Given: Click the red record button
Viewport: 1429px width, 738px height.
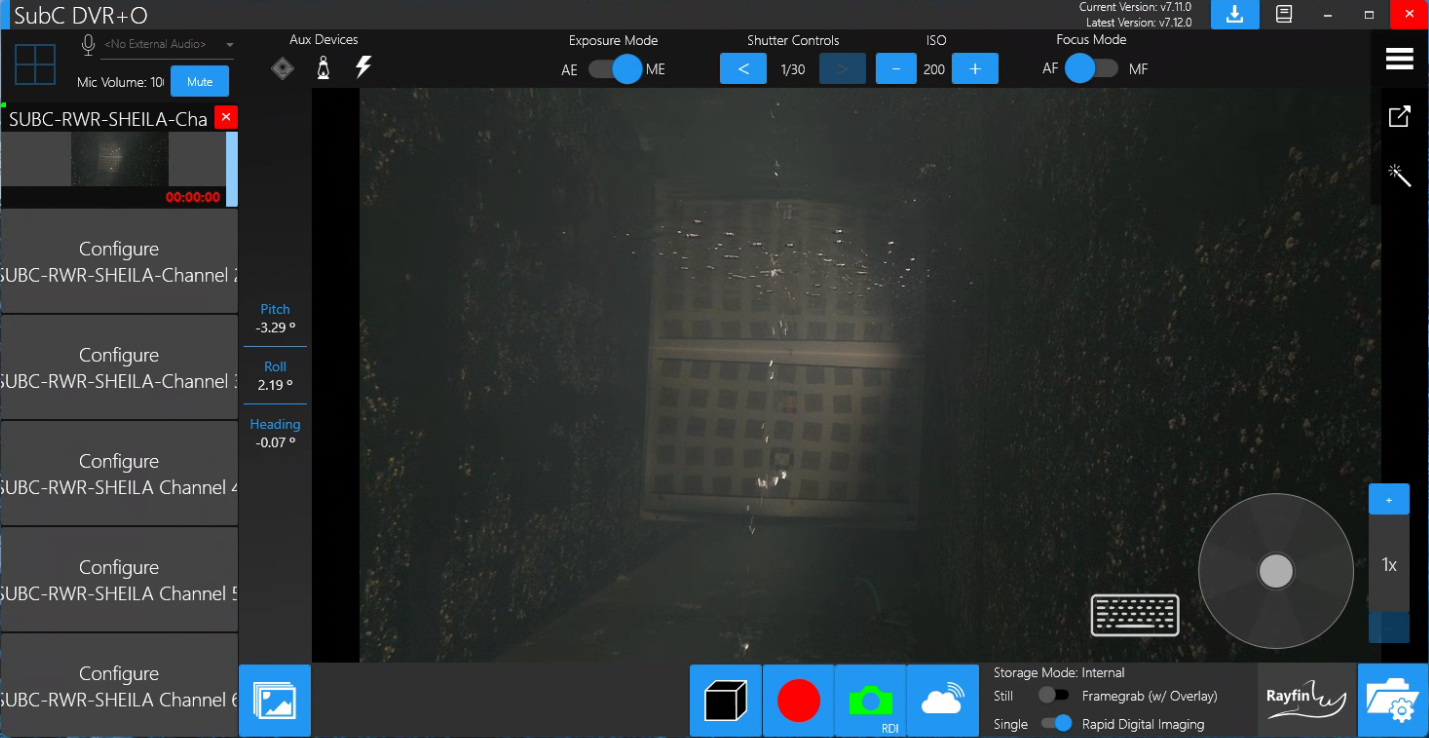Looking at the screenshot, I should (x=798, y=701).
